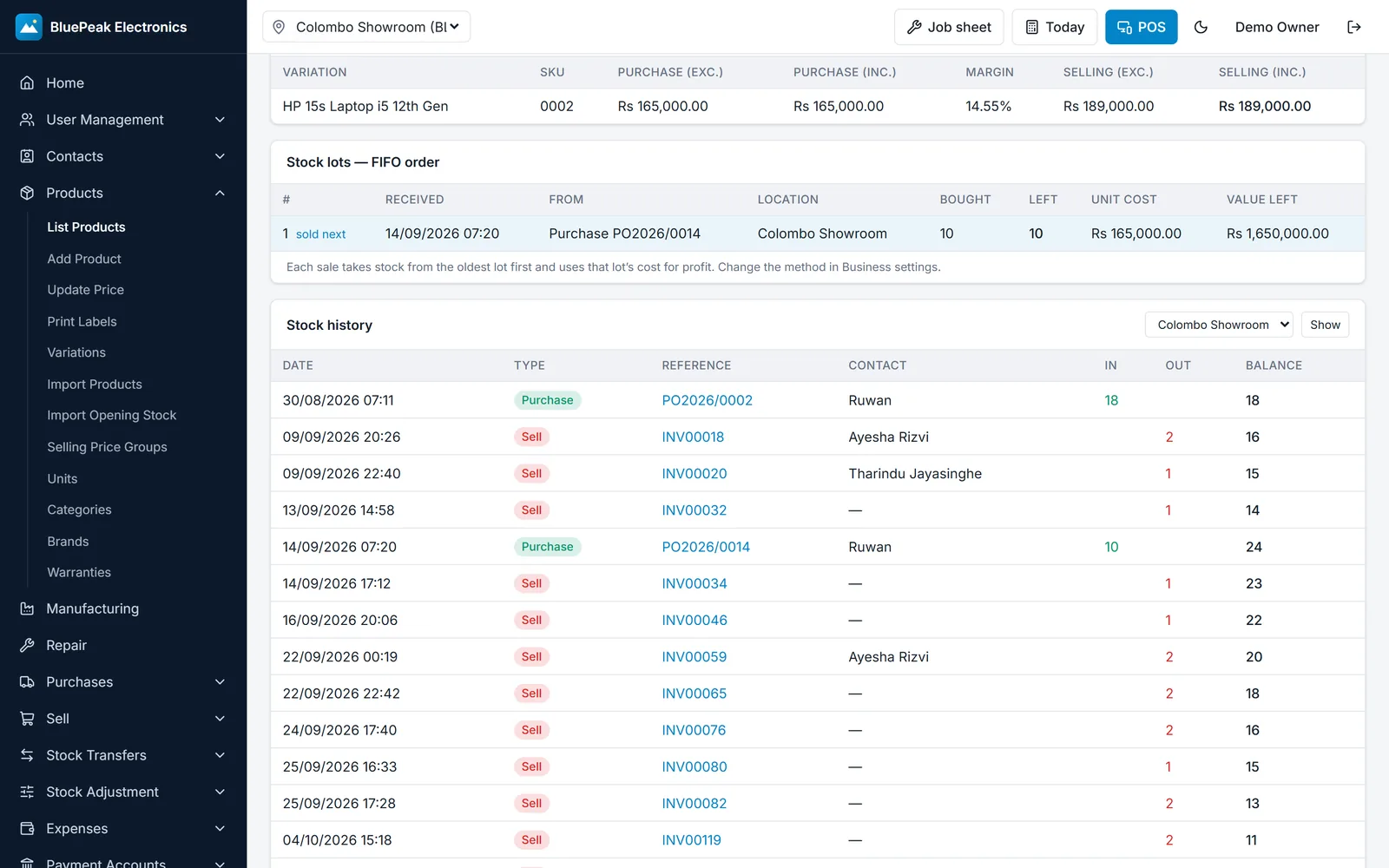The height and width of the screenshot is (868, 1389).
Task: Click the Expenses wallet icon
Action: (x=27, y=828)
